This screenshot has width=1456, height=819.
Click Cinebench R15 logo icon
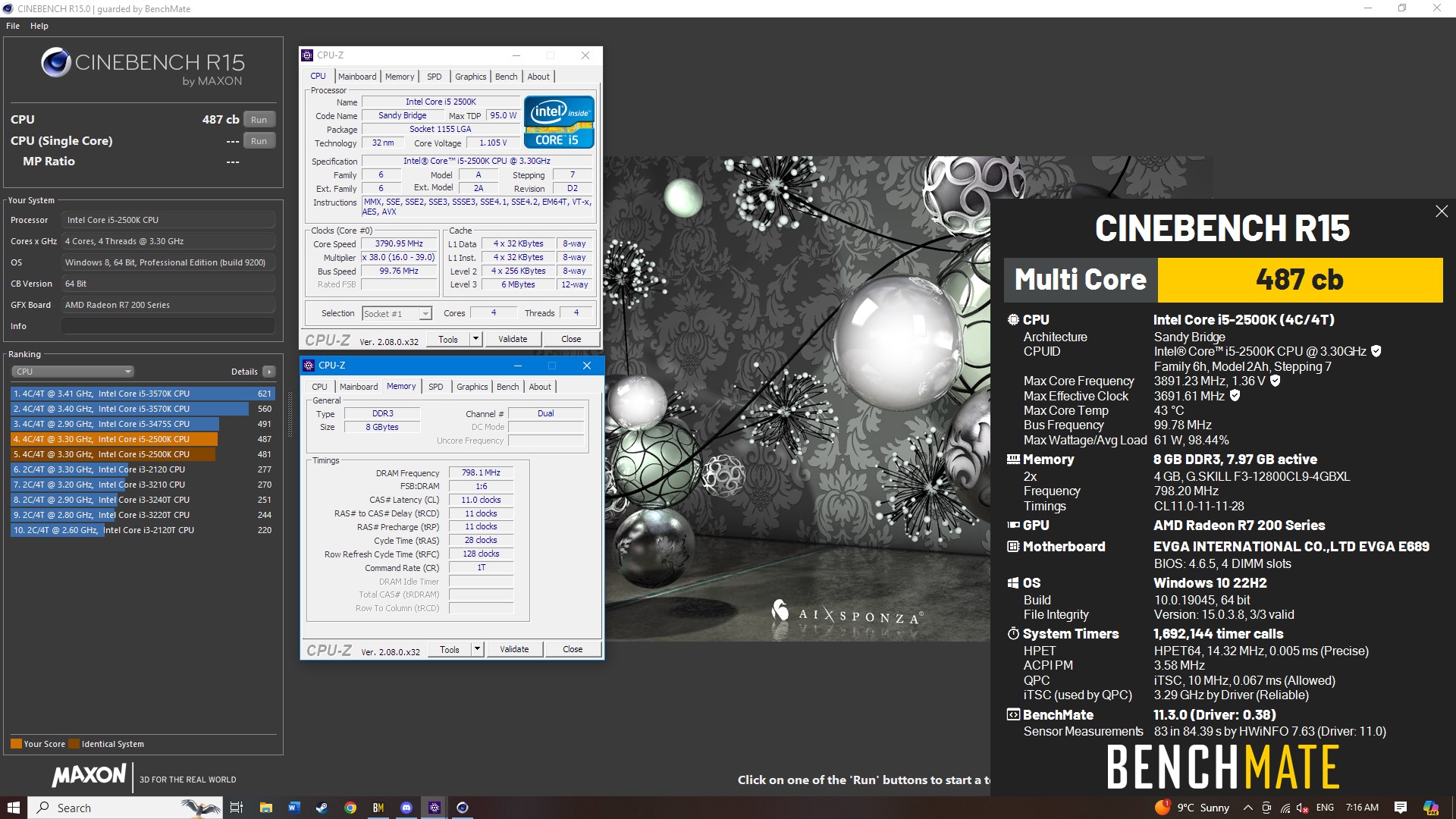pyautogui.click(x=56, y=63)
